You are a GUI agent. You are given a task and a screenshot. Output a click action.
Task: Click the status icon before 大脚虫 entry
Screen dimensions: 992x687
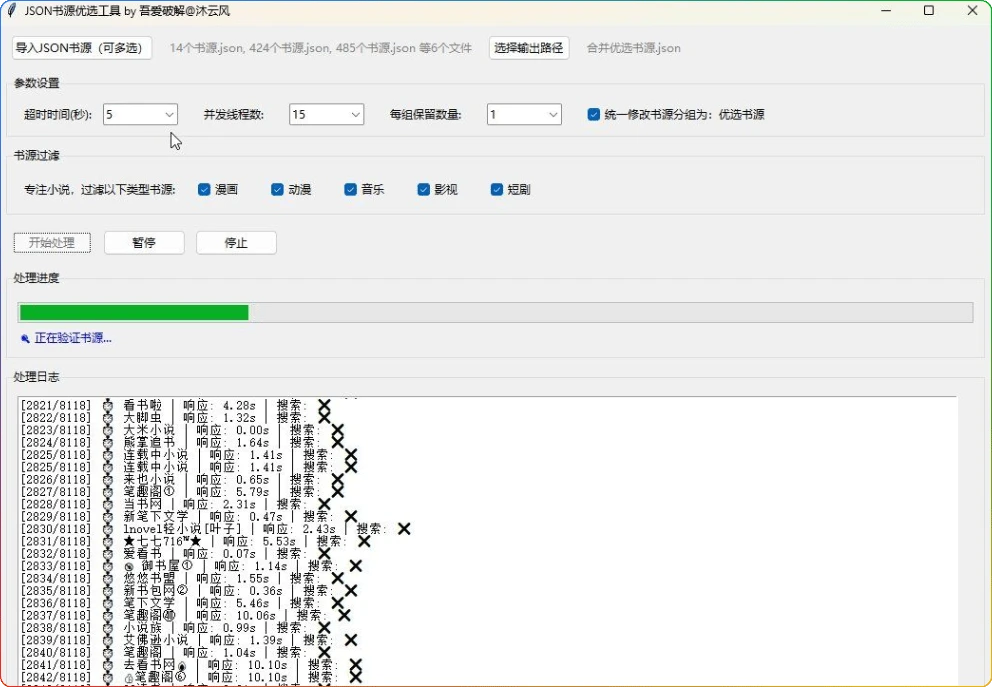[108, 418]
